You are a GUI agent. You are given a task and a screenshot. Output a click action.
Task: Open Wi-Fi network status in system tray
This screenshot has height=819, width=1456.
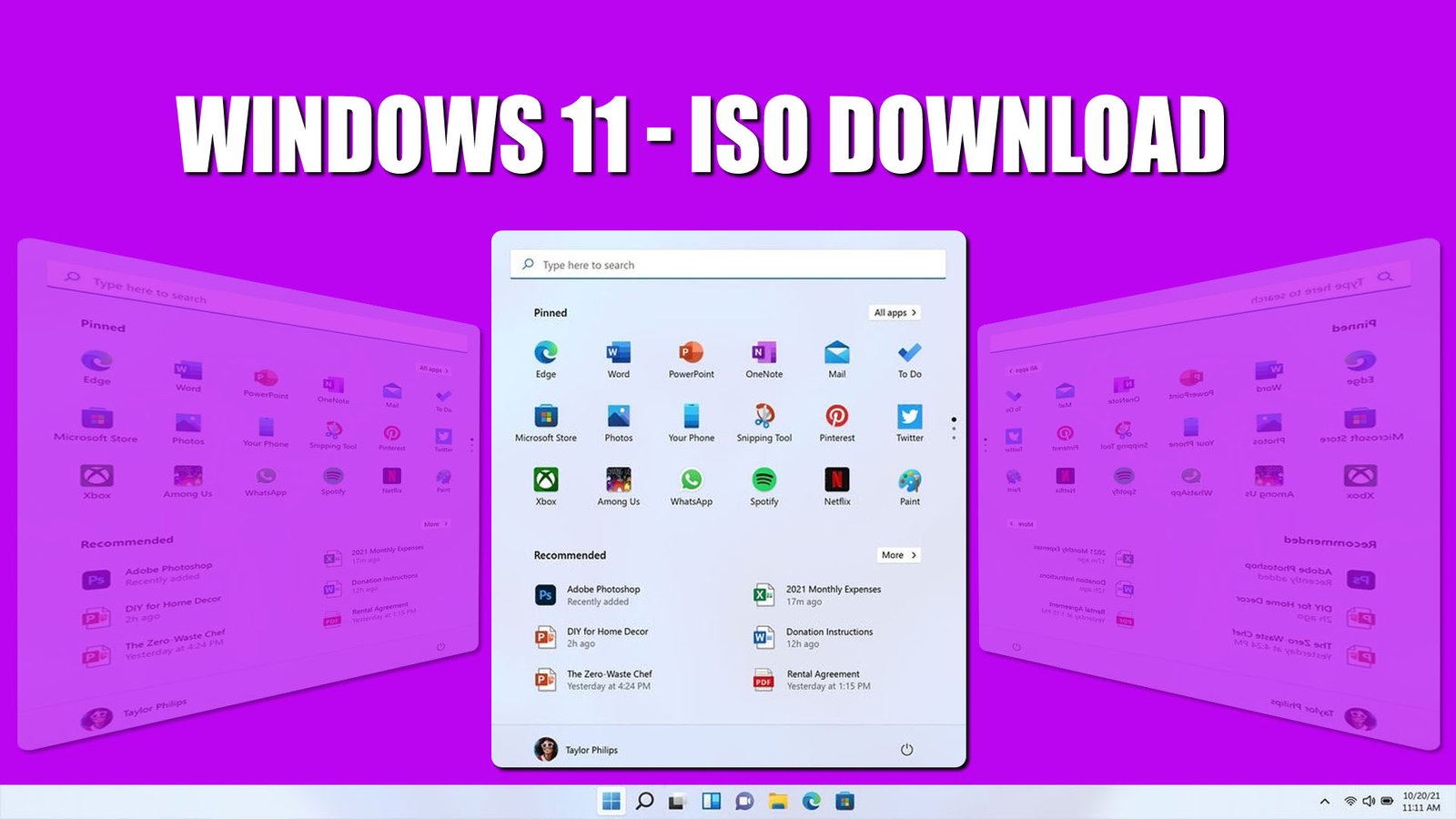1350,802
